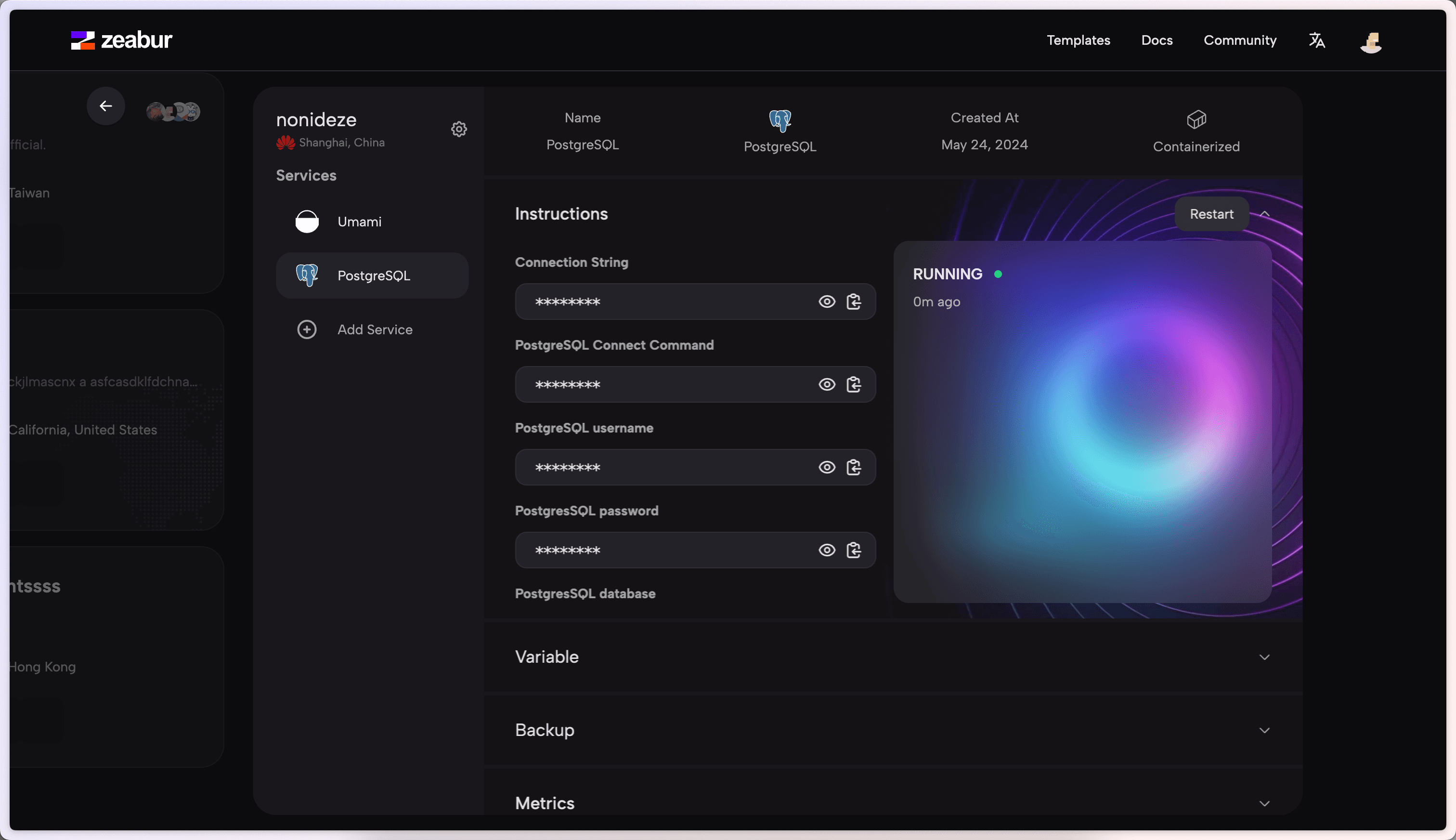Click the May 24, 2024 date

(984, 145)
